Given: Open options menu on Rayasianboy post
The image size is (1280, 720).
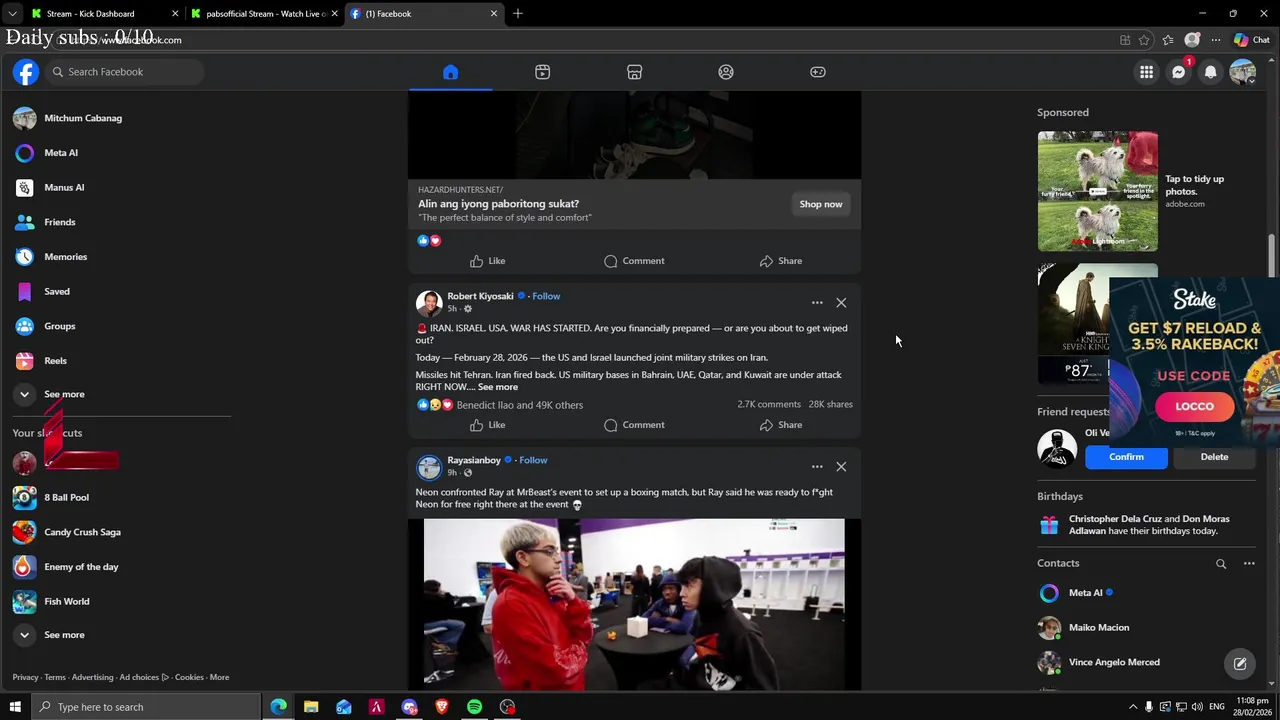Looking at the screenshot, I should pyautogui.click(x=817, y=467).
